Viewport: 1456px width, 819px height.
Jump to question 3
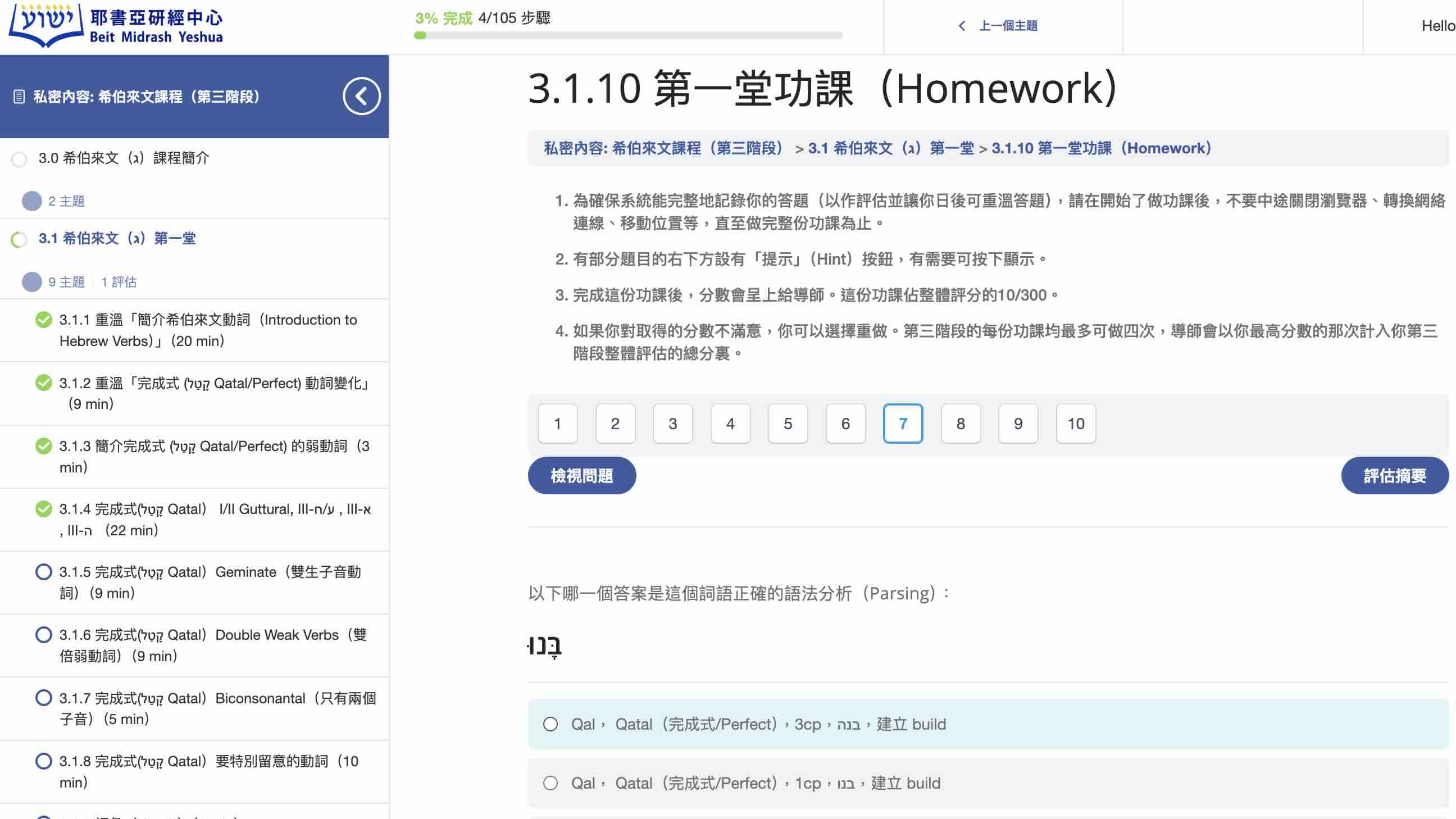(672, 424)
